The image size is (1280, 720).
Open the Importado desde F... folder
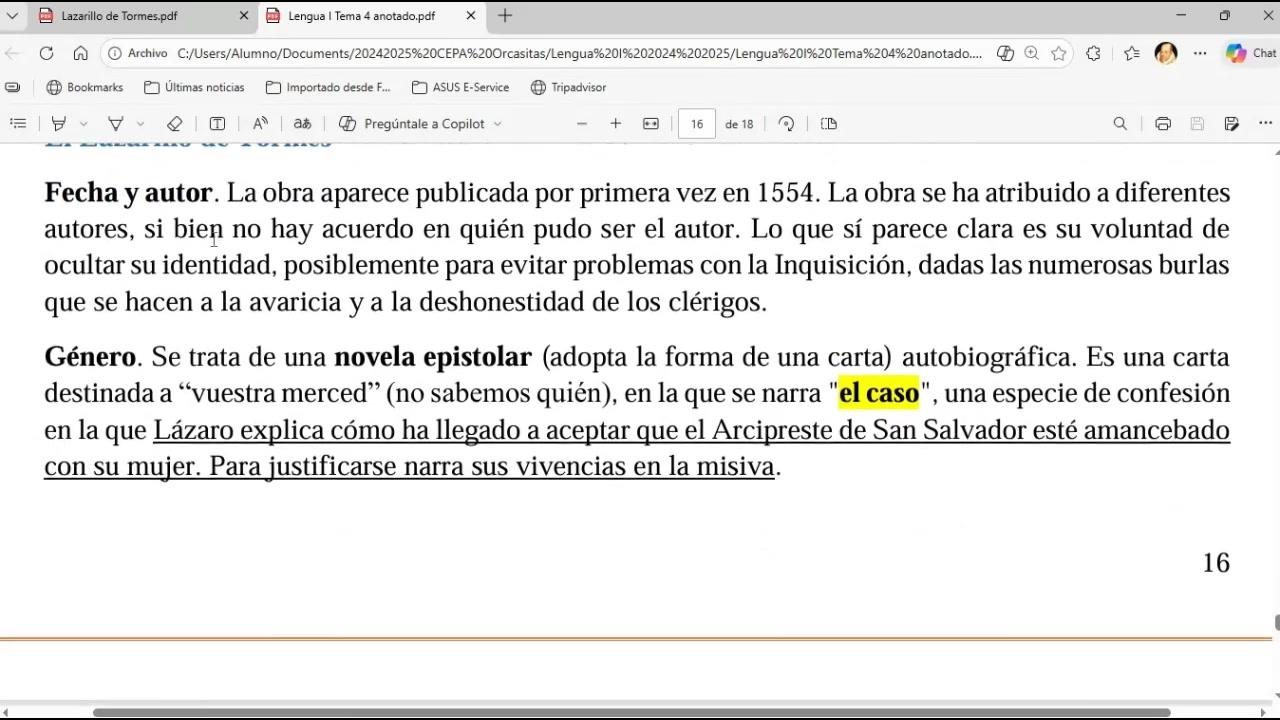[328, 87]
